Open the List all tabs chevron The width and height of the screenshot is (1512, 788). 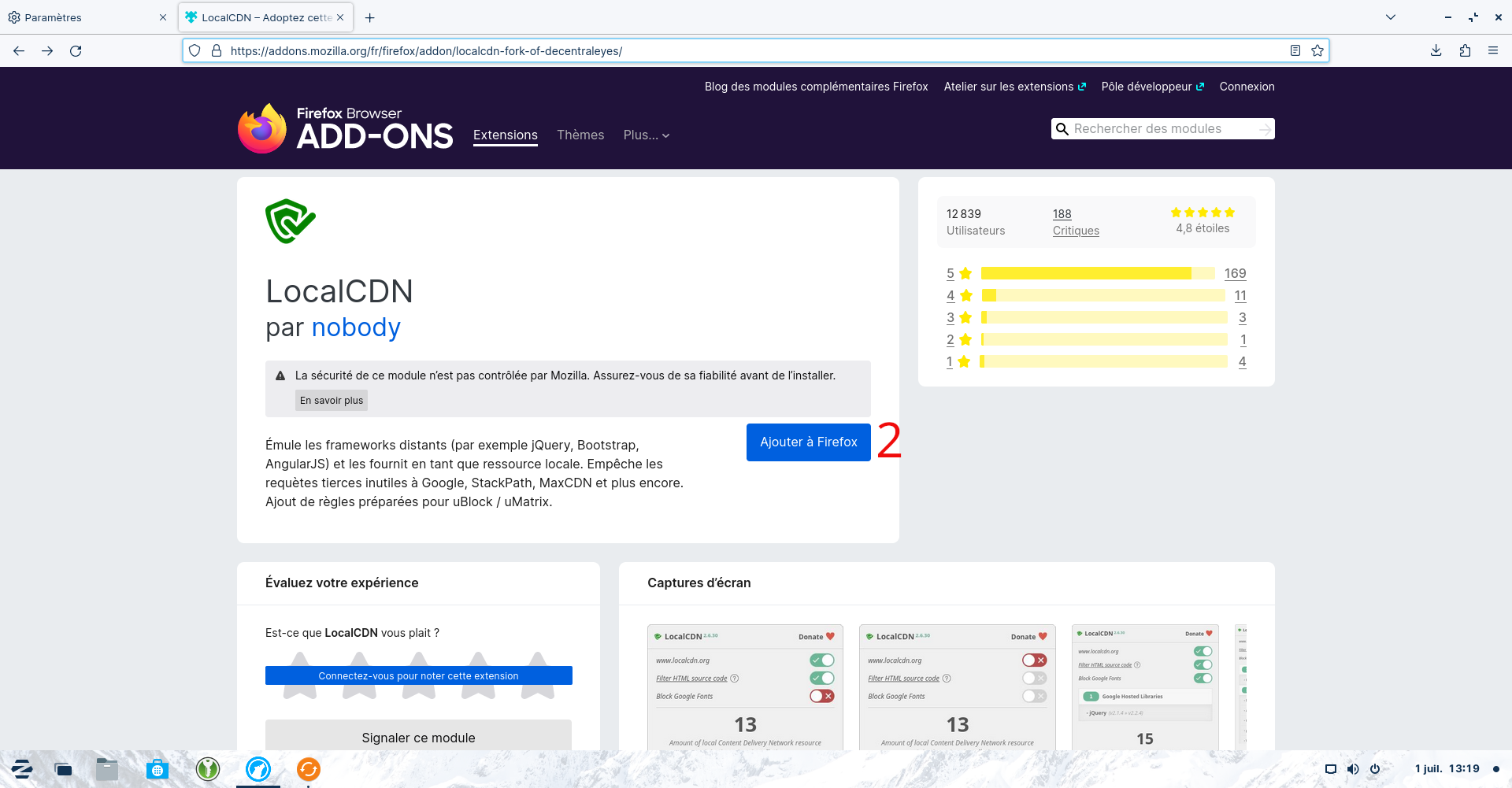click(1391, 17)
